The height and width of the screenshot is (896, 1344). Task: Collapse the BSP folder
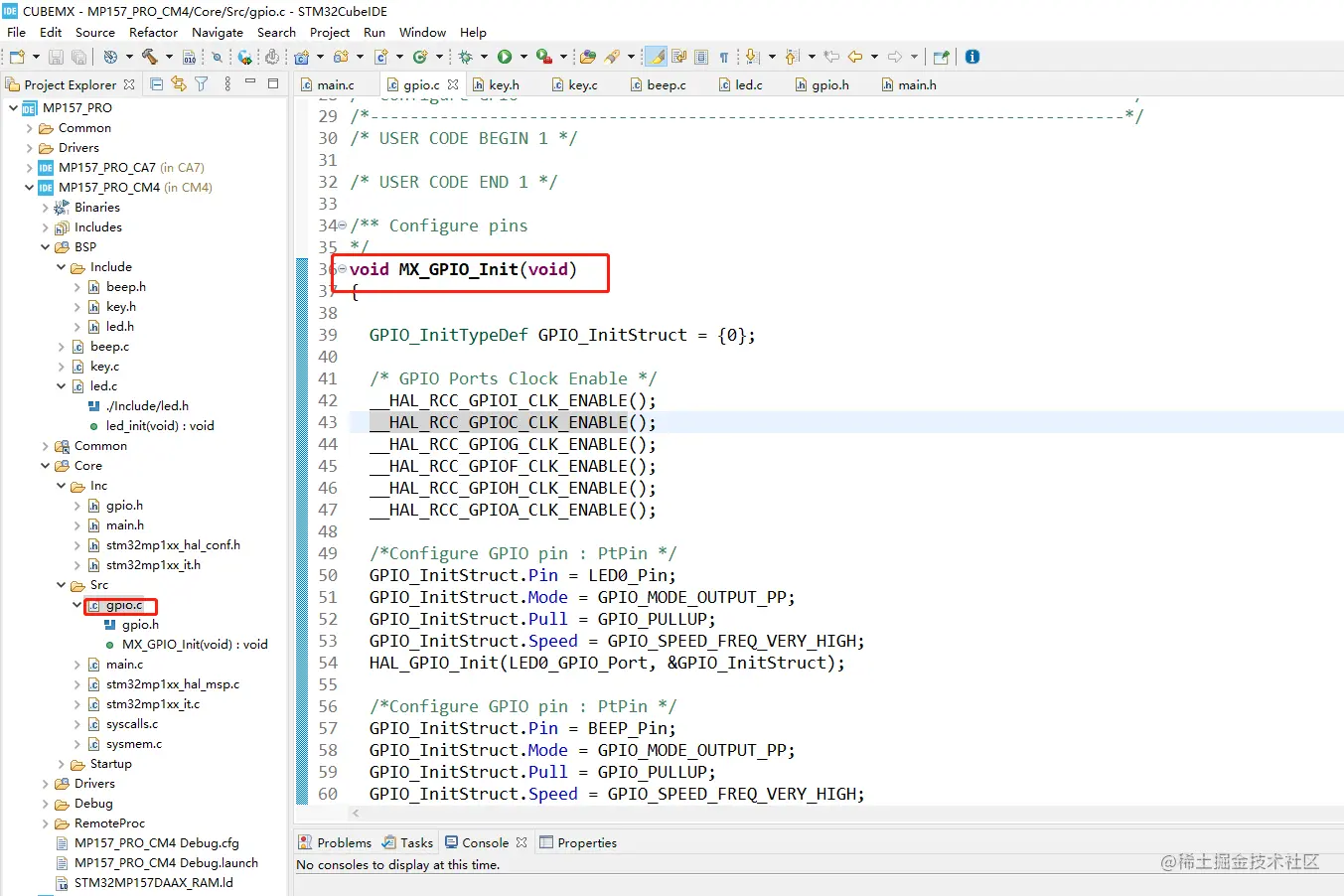[45, 247]
